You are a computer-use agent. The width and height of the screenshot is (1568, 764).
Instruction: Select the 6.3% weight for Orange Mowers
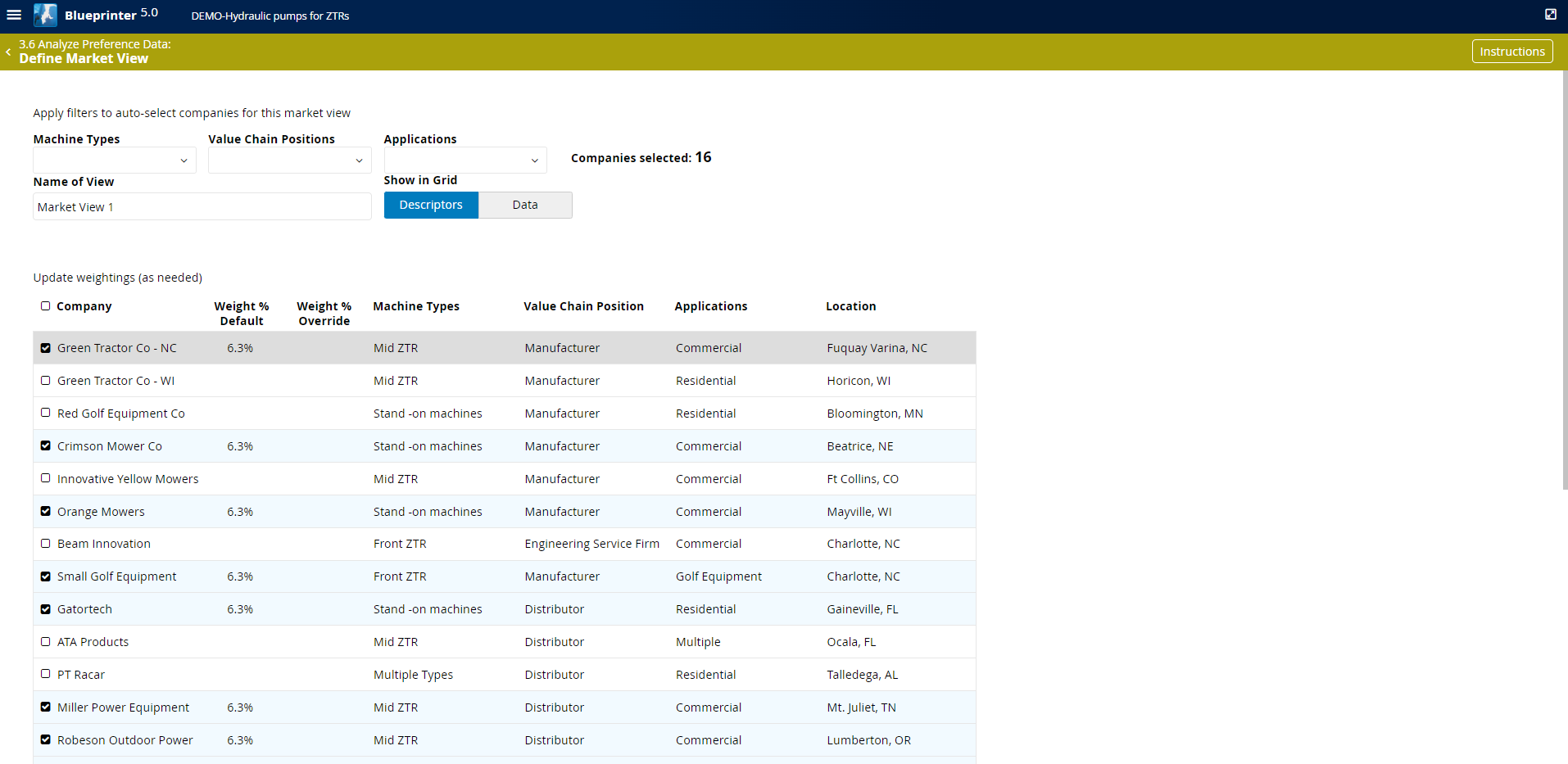(x=240, y=512)
